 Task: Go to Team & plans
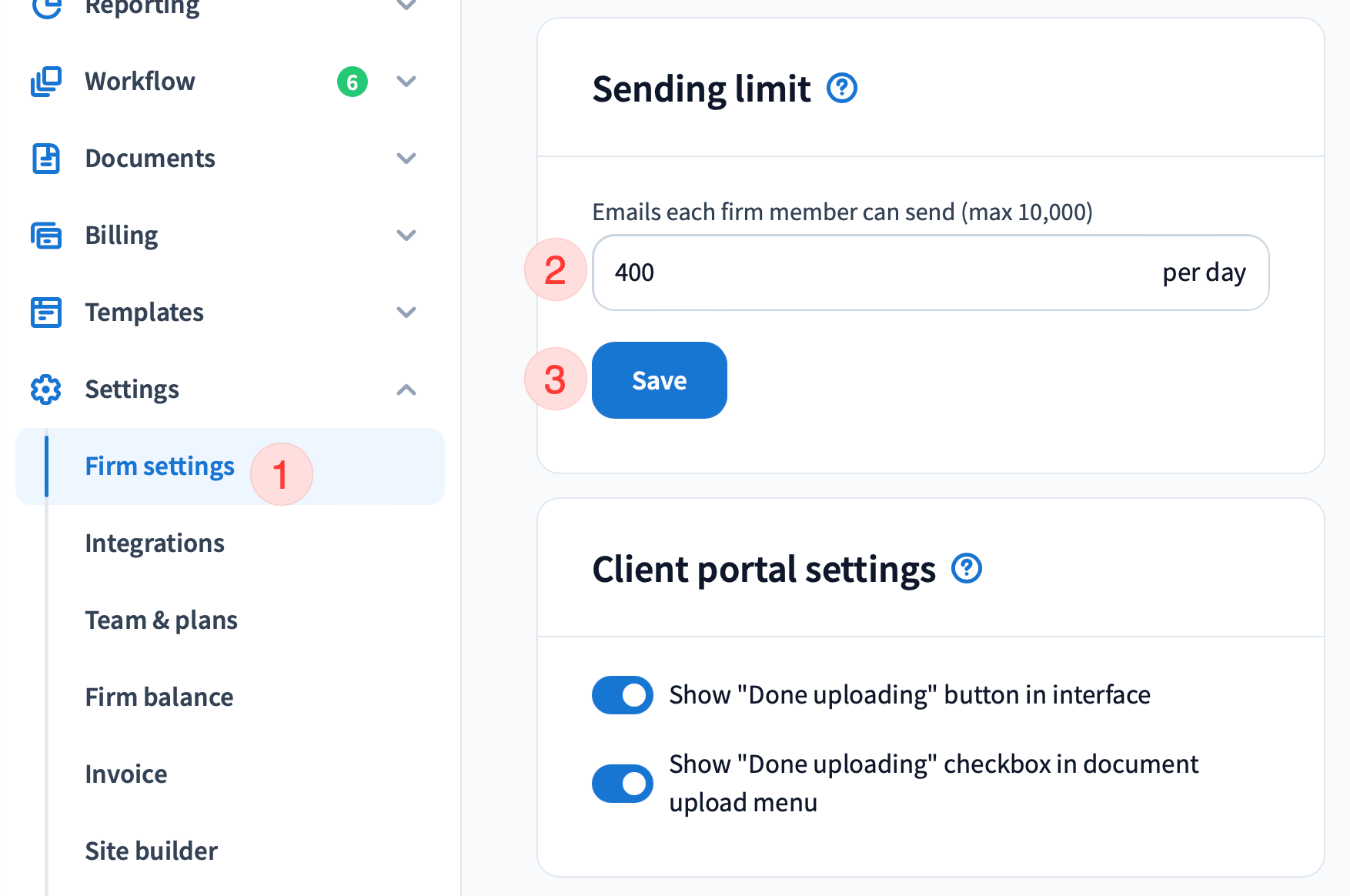[x=161, y=620]
